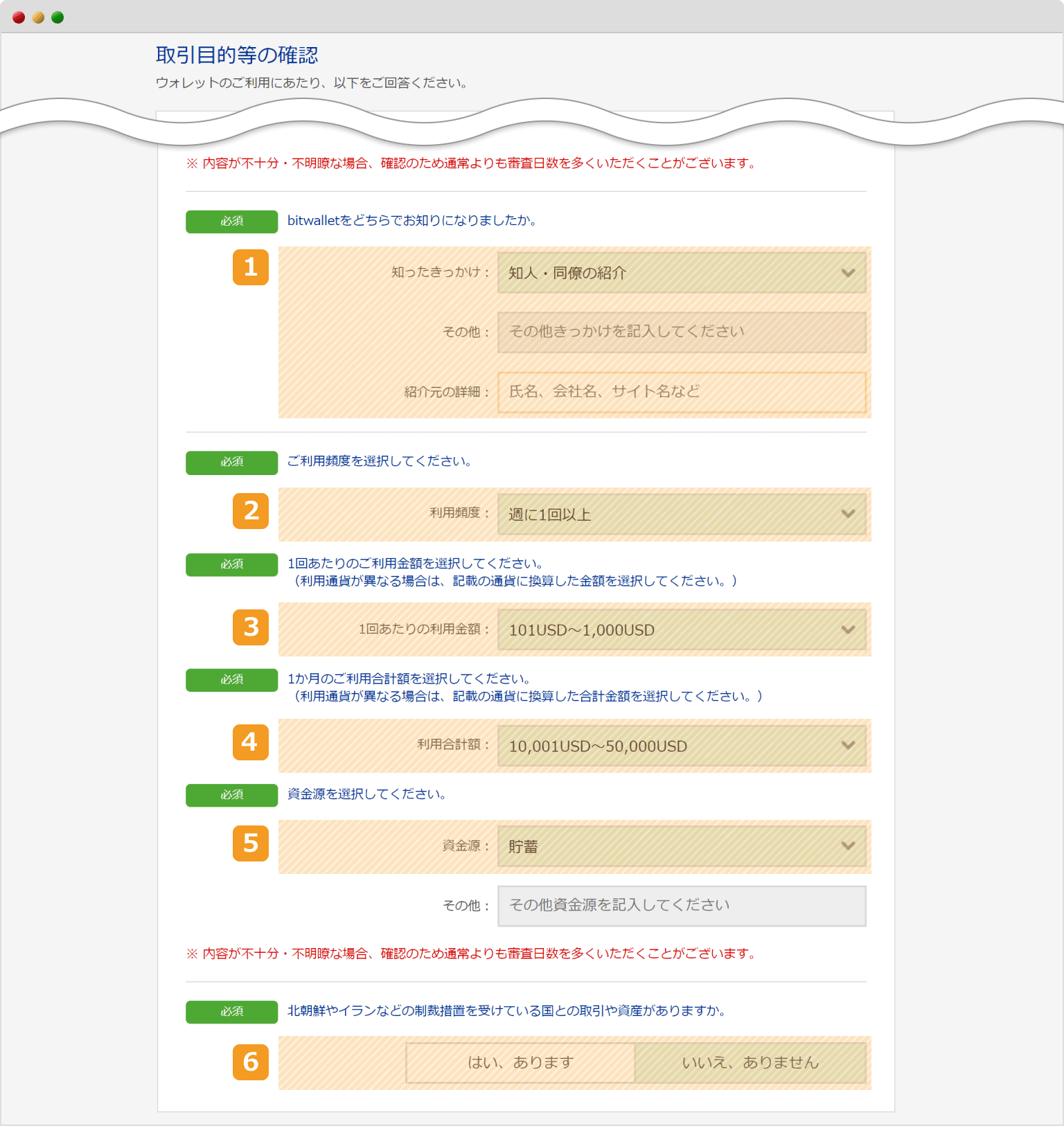Click the その他資金源を記入してください input field
1064x1126 pixels.
coord(682,906)
